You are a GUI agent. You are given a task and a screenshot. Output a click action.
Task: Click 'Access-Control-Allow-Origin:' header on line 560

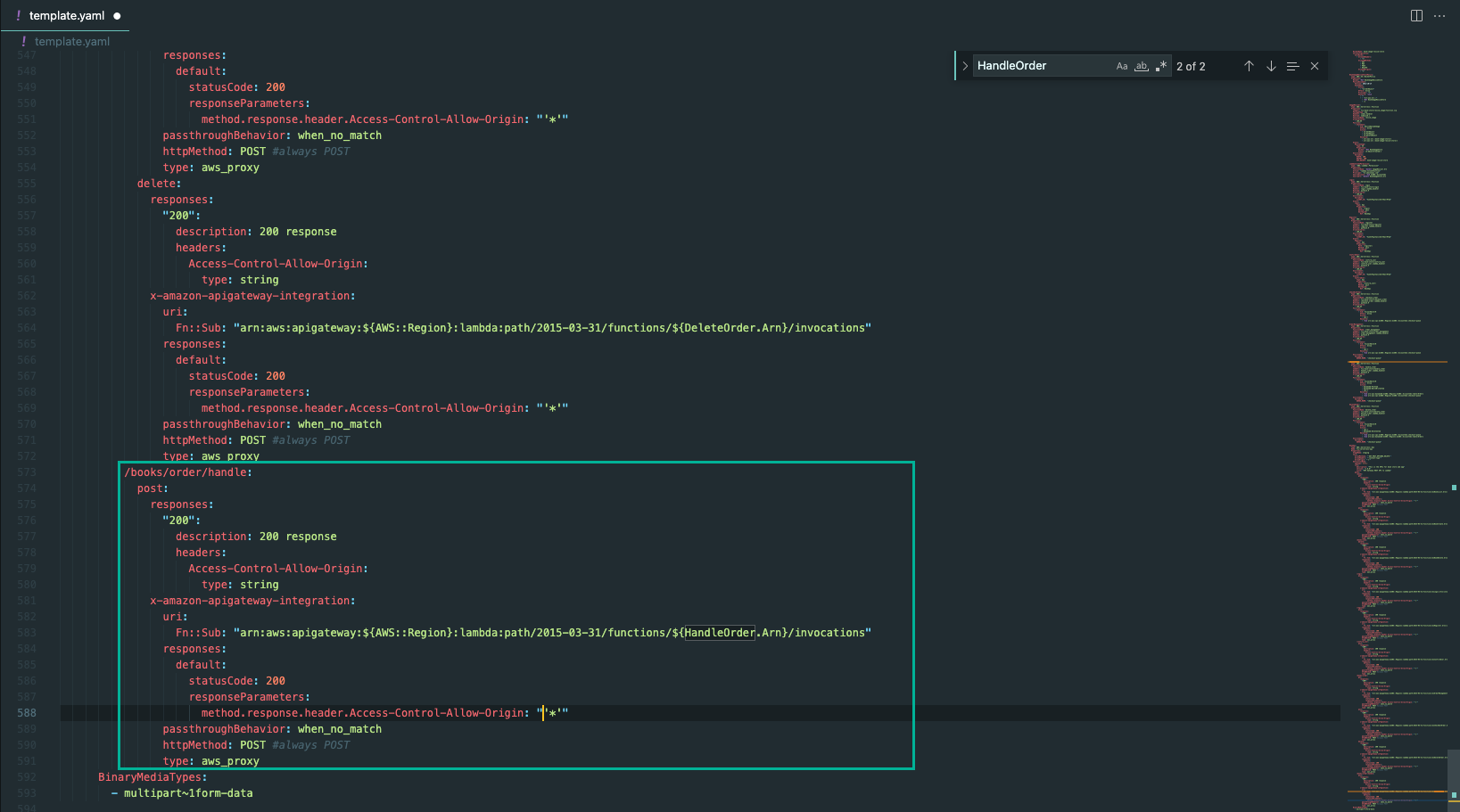tap(278, 264)
